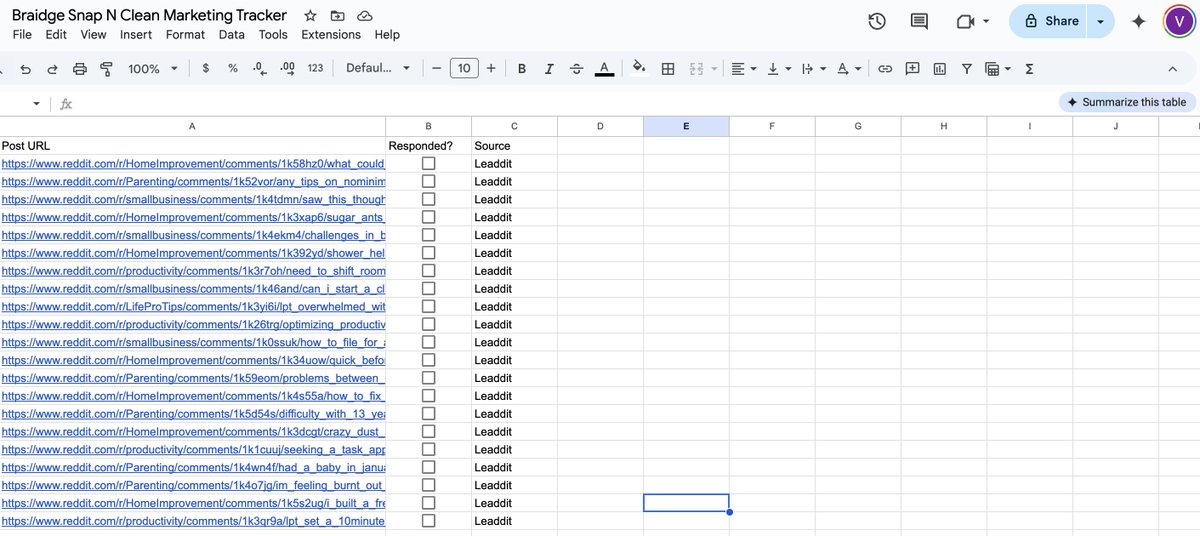Open the Gemini sparkle icon

(x=1138, y=21)
